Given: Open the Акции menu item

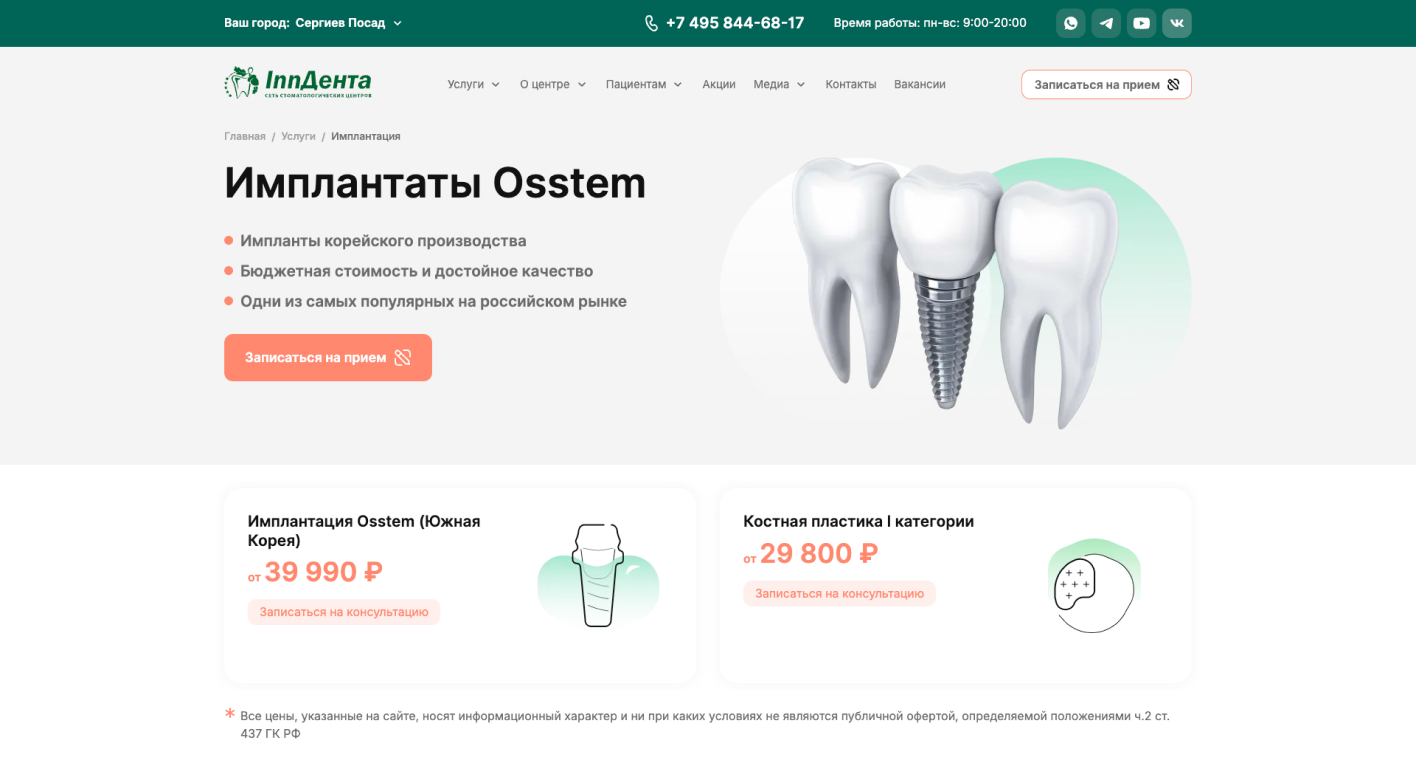Looking at the screenshot, I should tap(719, 84).
